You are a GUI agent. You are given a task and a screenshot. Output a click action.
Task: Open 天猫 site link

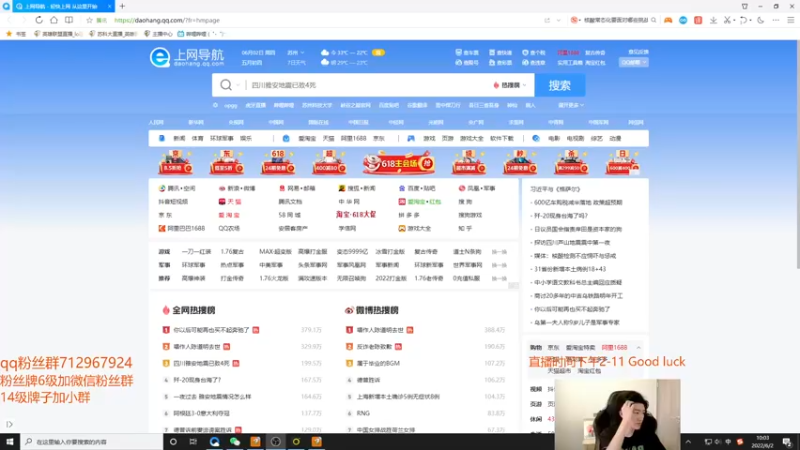point(230,202)
